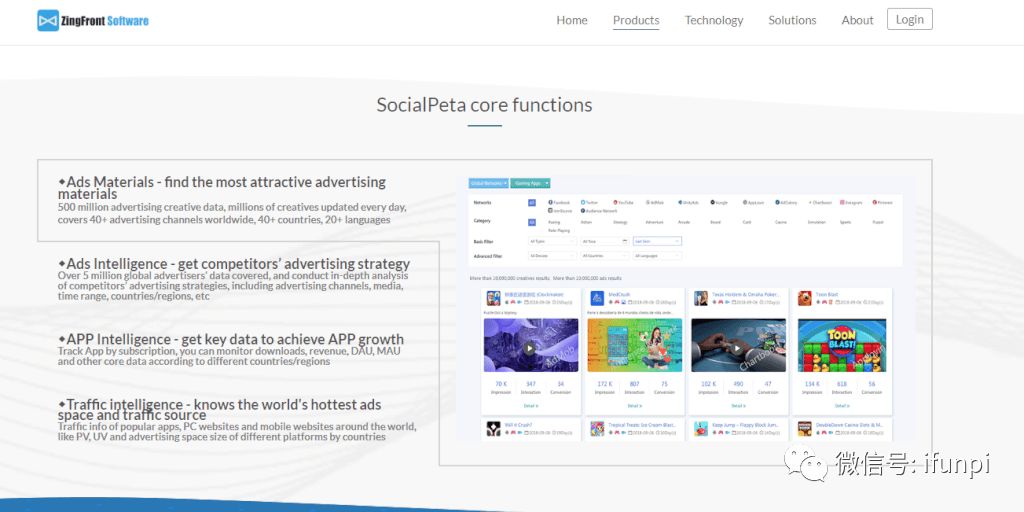Select the Chartboost network filter

(820, 202)
